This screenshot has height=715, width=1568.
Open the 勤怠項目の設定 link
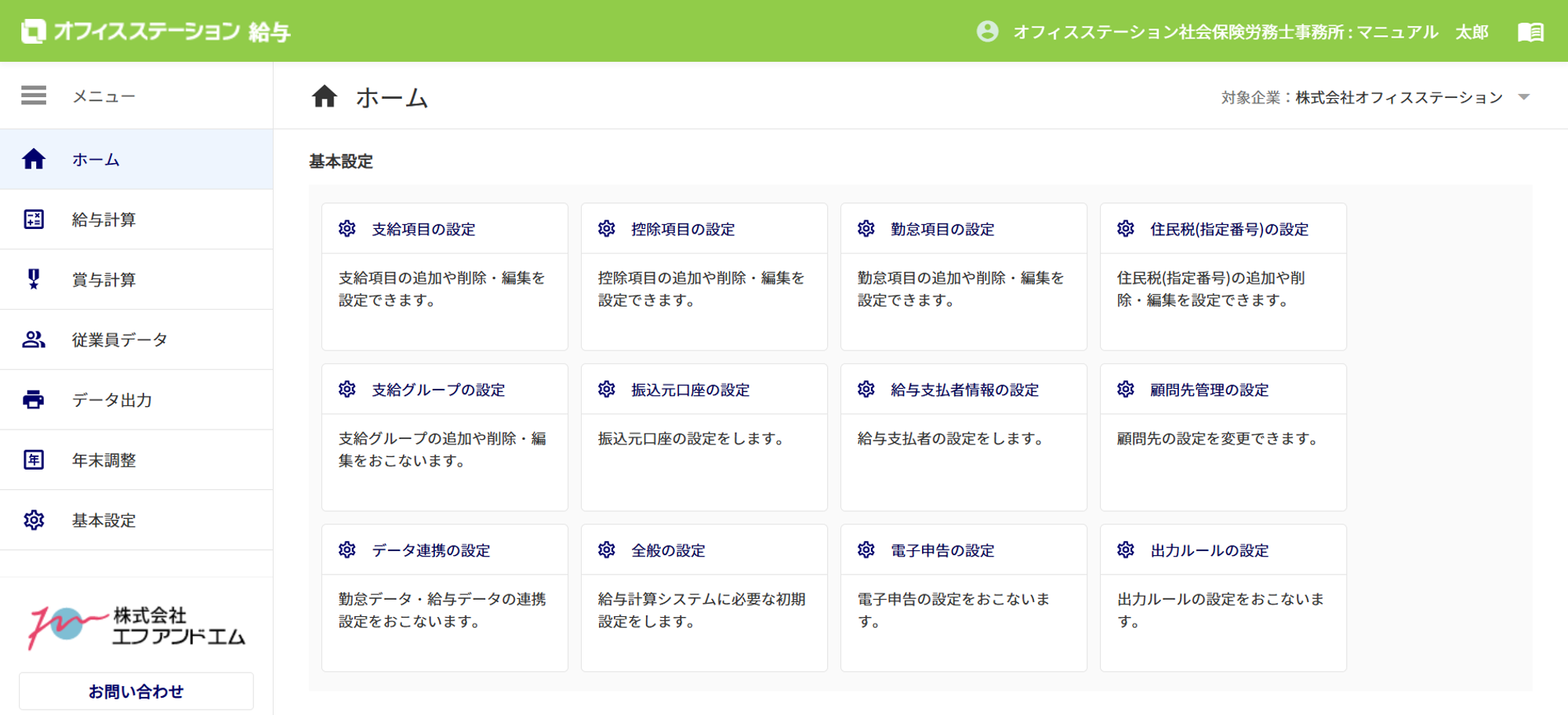pyautogui.click(x=942, y=229)
